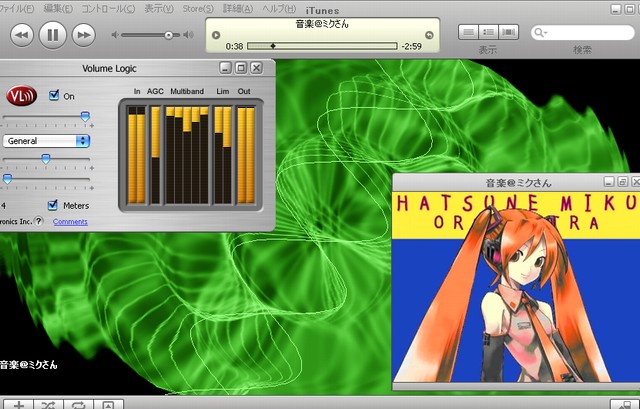Click the Hatsune Miku Orchestra artwork image
This screenshot has width=640, height=409.
coord(516,288)
